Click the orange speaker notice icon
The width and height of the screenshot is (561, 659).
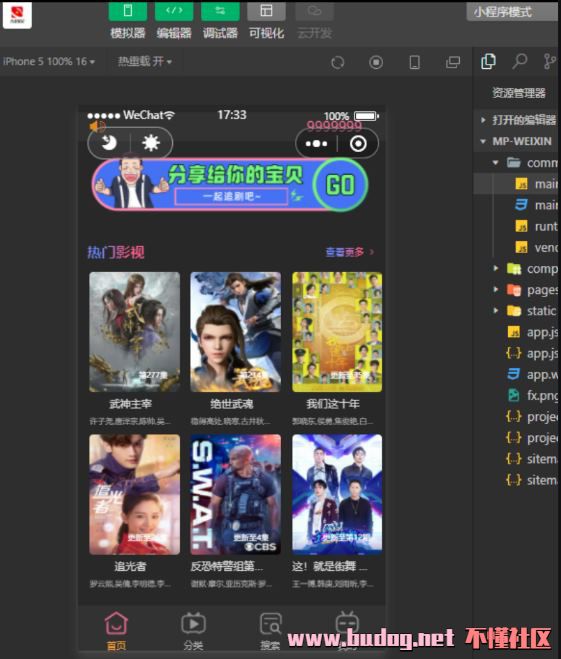point(97,126)
